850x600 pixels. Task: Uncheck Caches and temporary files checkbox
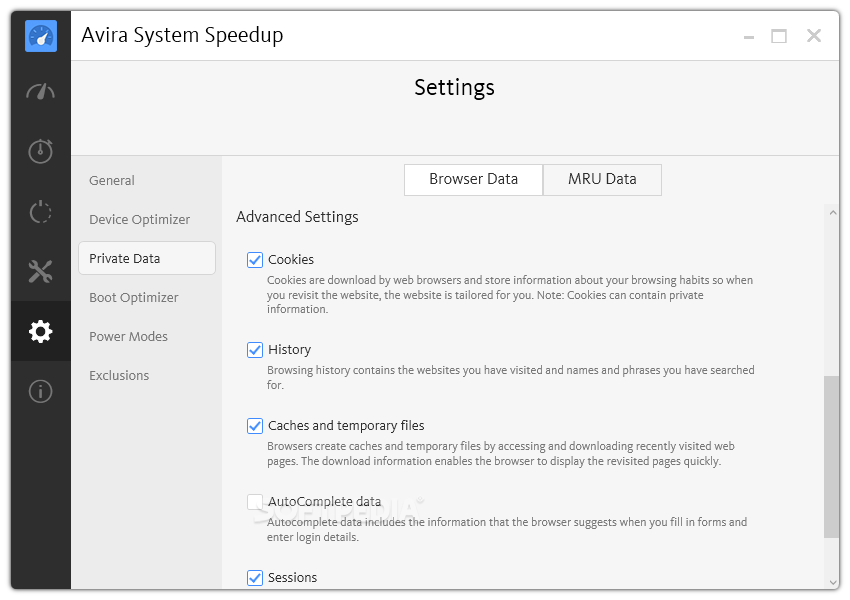tap(255, 425)
